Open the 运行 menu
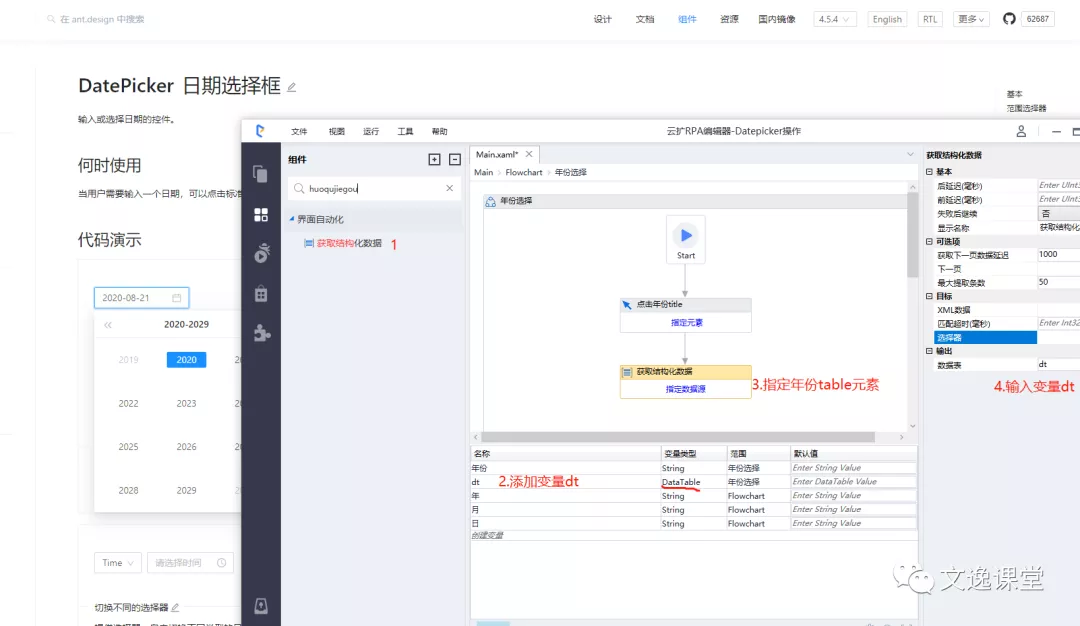This screenshot has width=1080, height=626. click(371, 131)
